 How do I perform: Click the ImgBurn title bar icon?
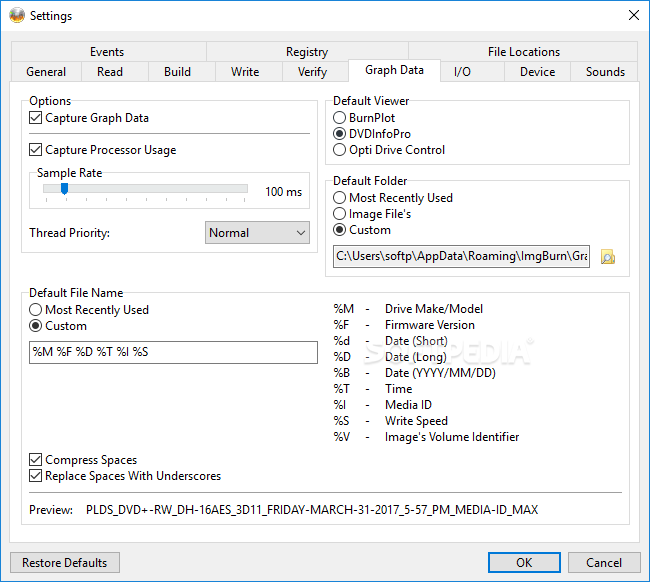[x=16, y=15]
